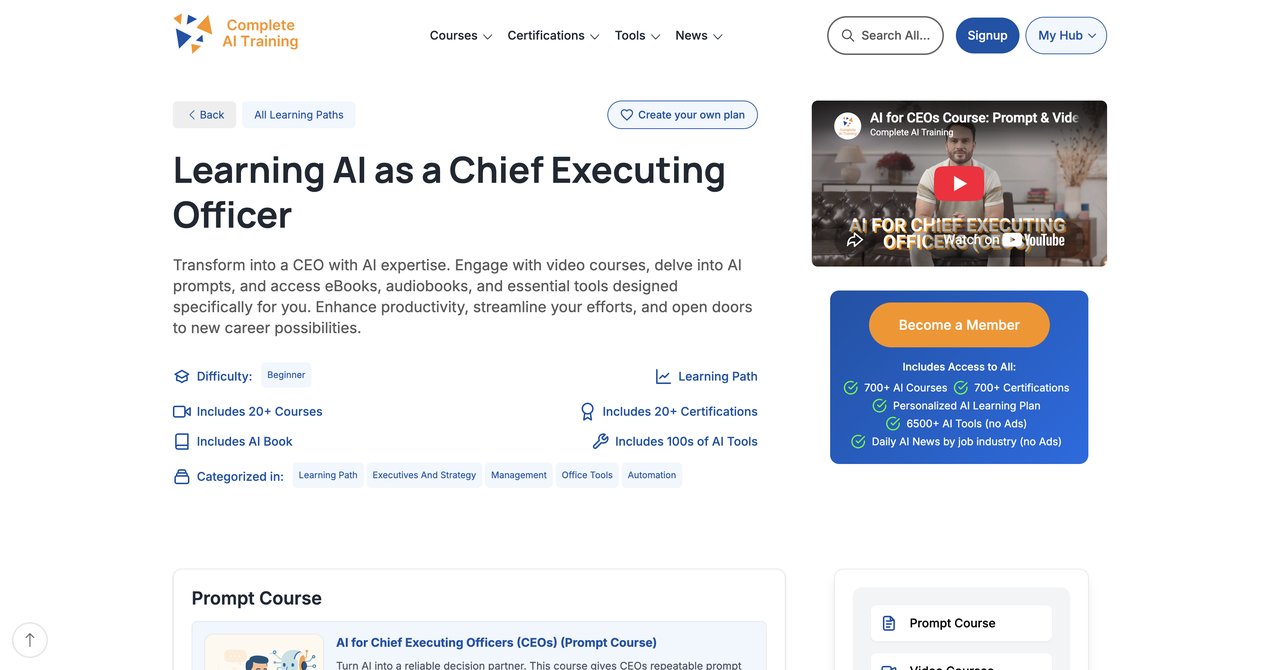Click Includes 100s of AI Tools text
Viewport: 1280px width, 670px height.
coord(686,442)
